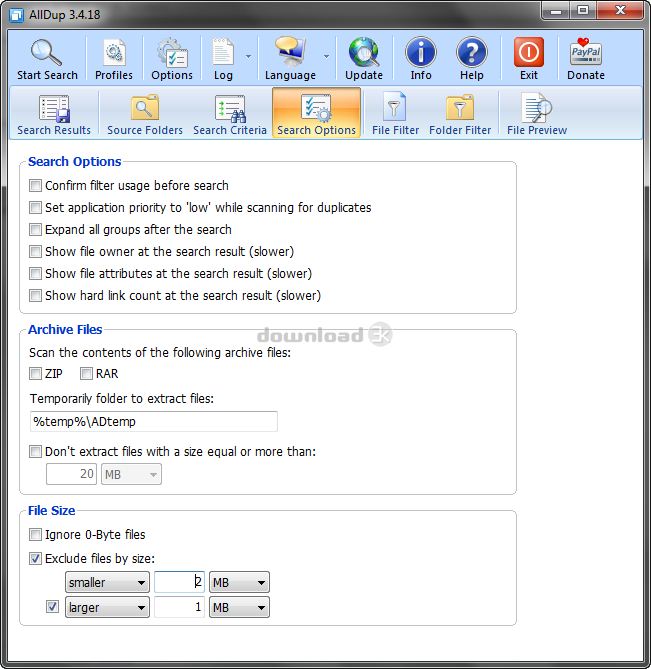Switch to the Folder Filter tab
The height and width of the screenshot is (669, 651).
[x=460, y=113]
